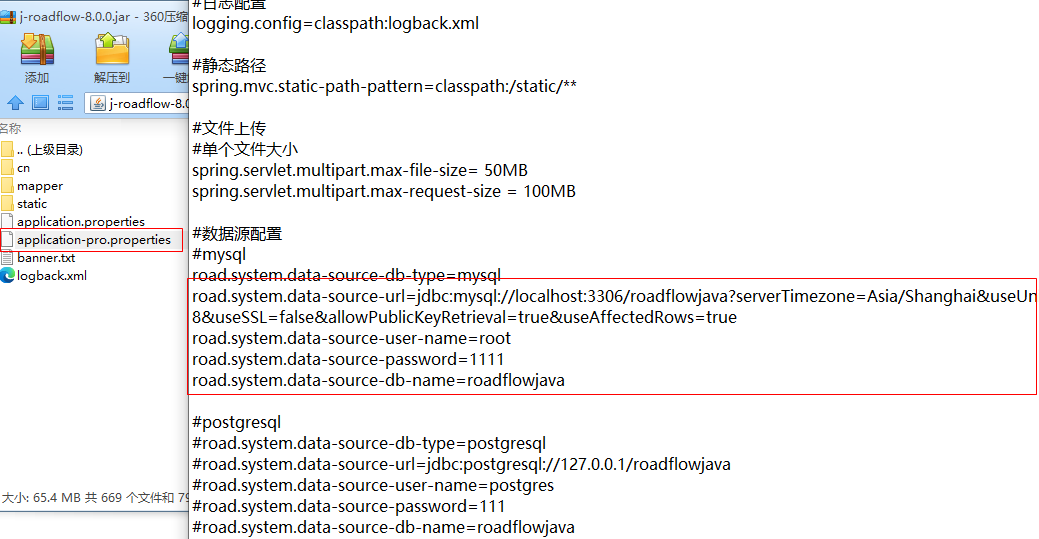Click the partially hidden 一键解压 toolbar icon
Screen dimensions: 1039x539
(x=178, y=56)
